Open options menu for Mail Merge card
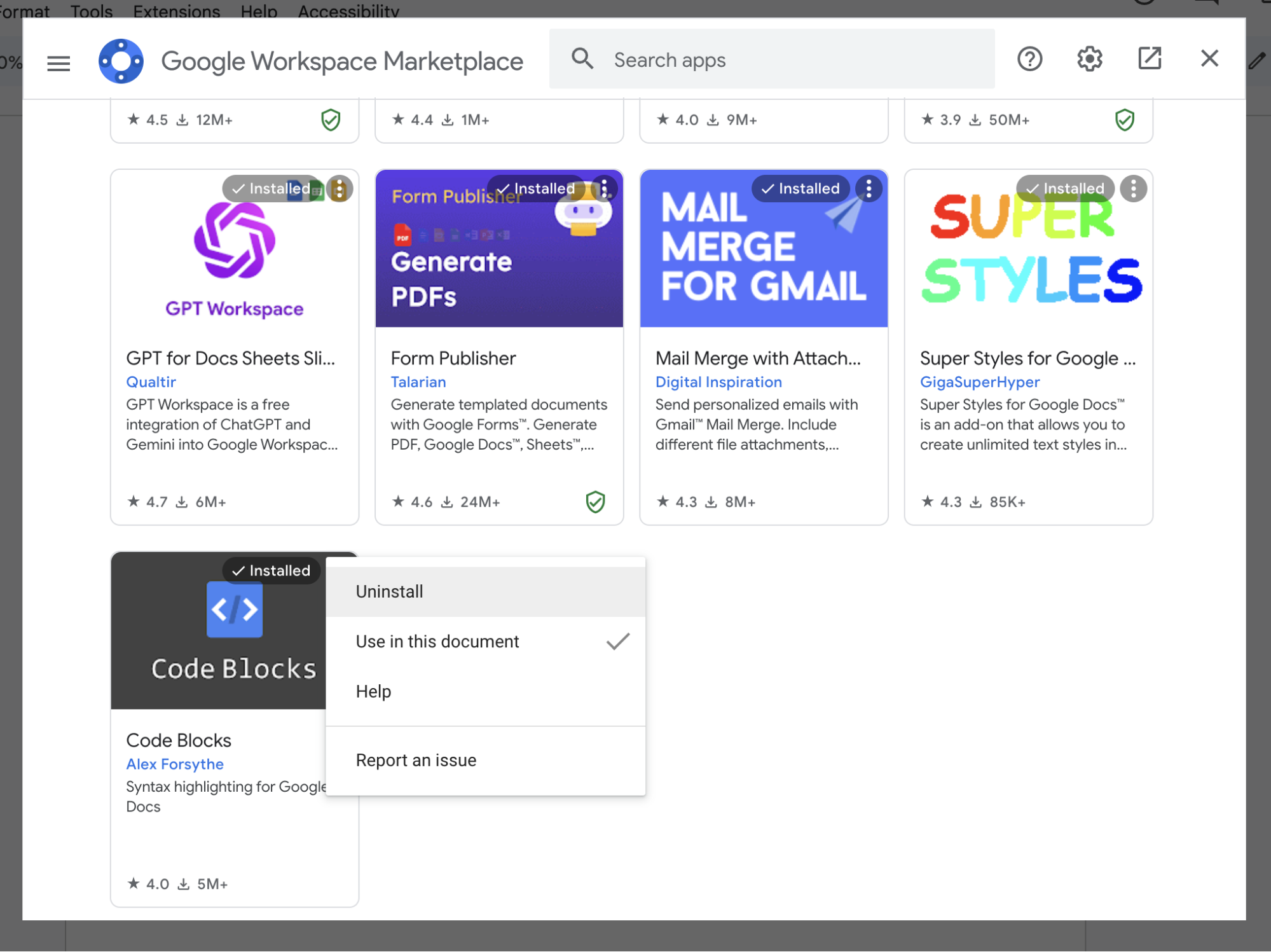The width and height of the screenshot is (1271, 952). [x=869, y=189]
